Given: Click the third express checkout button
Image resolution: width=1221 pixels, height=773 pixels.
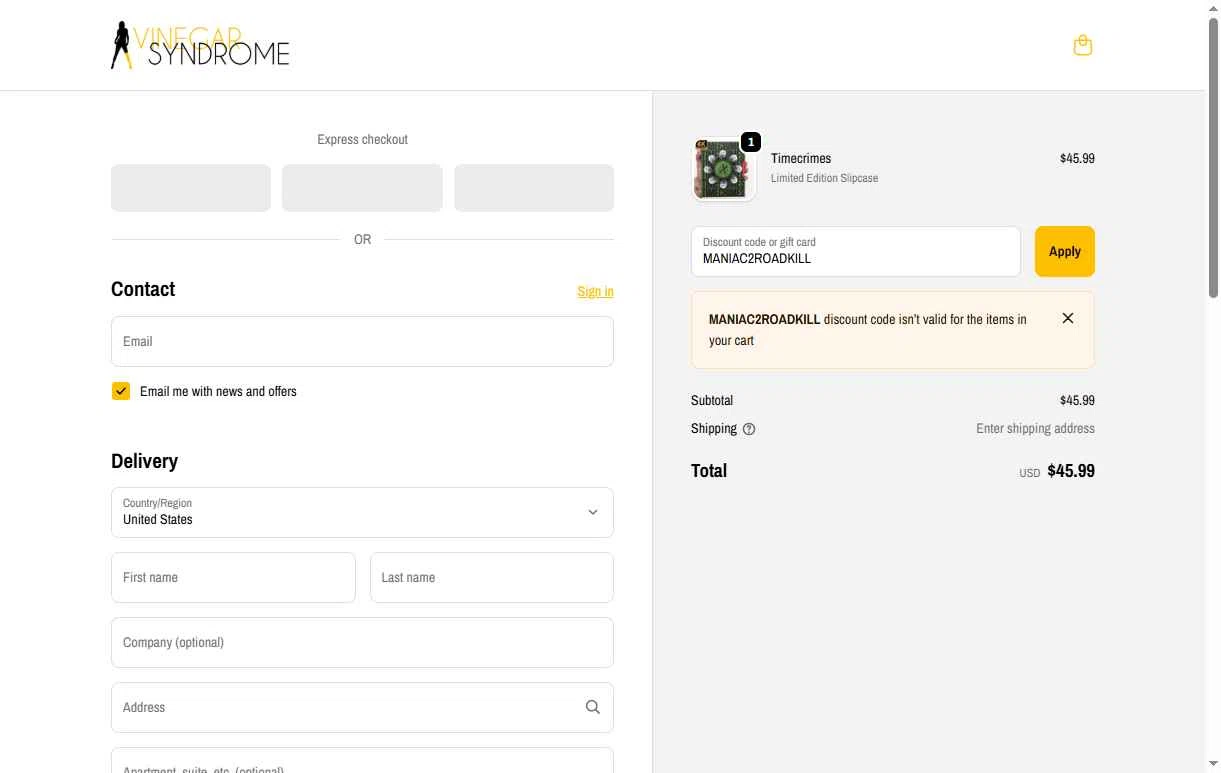Looking at the screenshot, I should click(x=534, y=188).
